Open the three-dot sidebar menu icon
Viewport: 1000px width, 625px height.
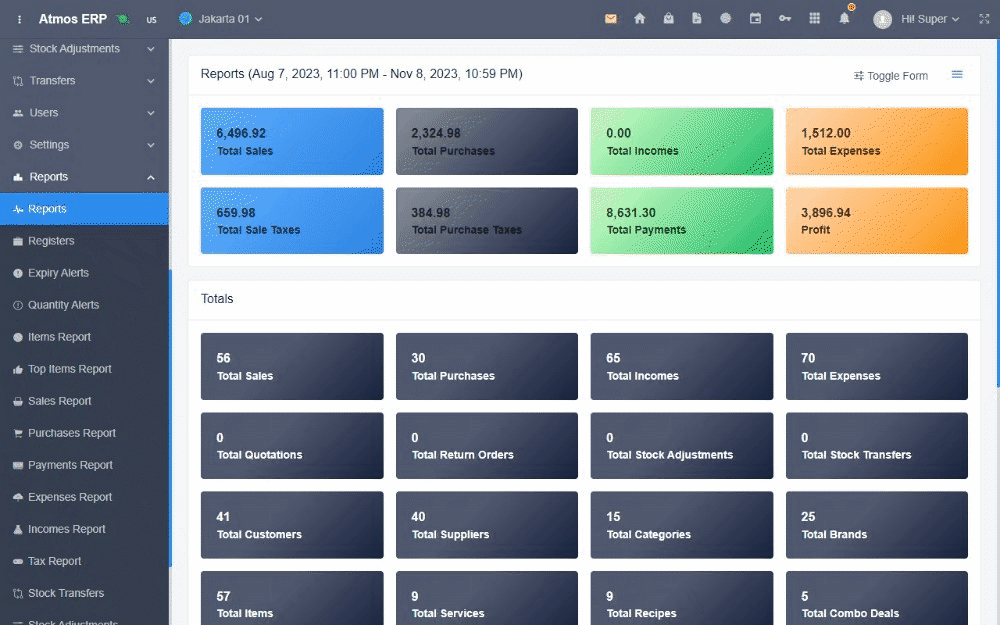[x=19, y=19]
